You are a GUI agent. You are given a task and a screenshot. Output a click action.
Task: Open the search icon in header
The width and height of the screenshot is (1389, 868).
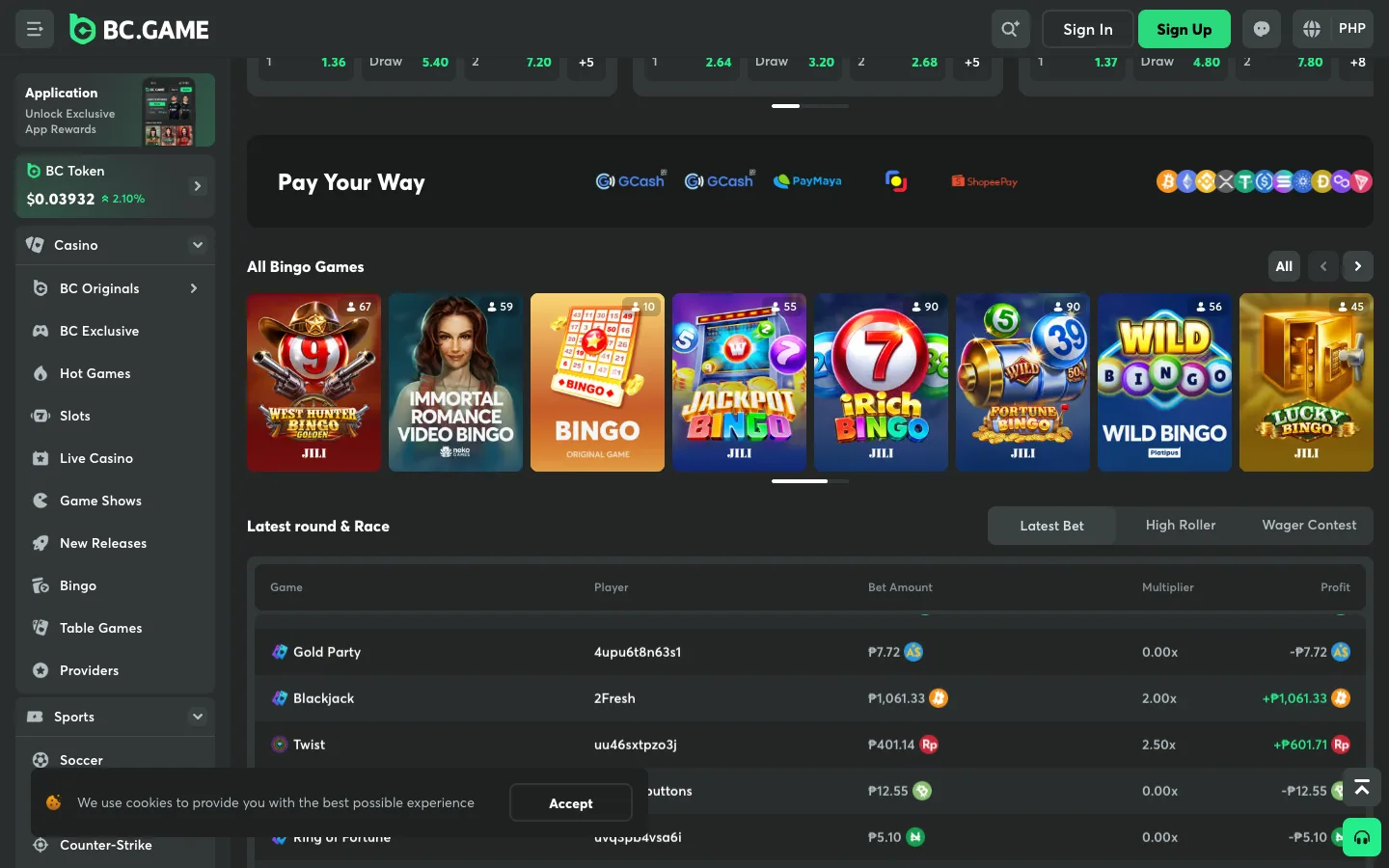pos(1010,29)
